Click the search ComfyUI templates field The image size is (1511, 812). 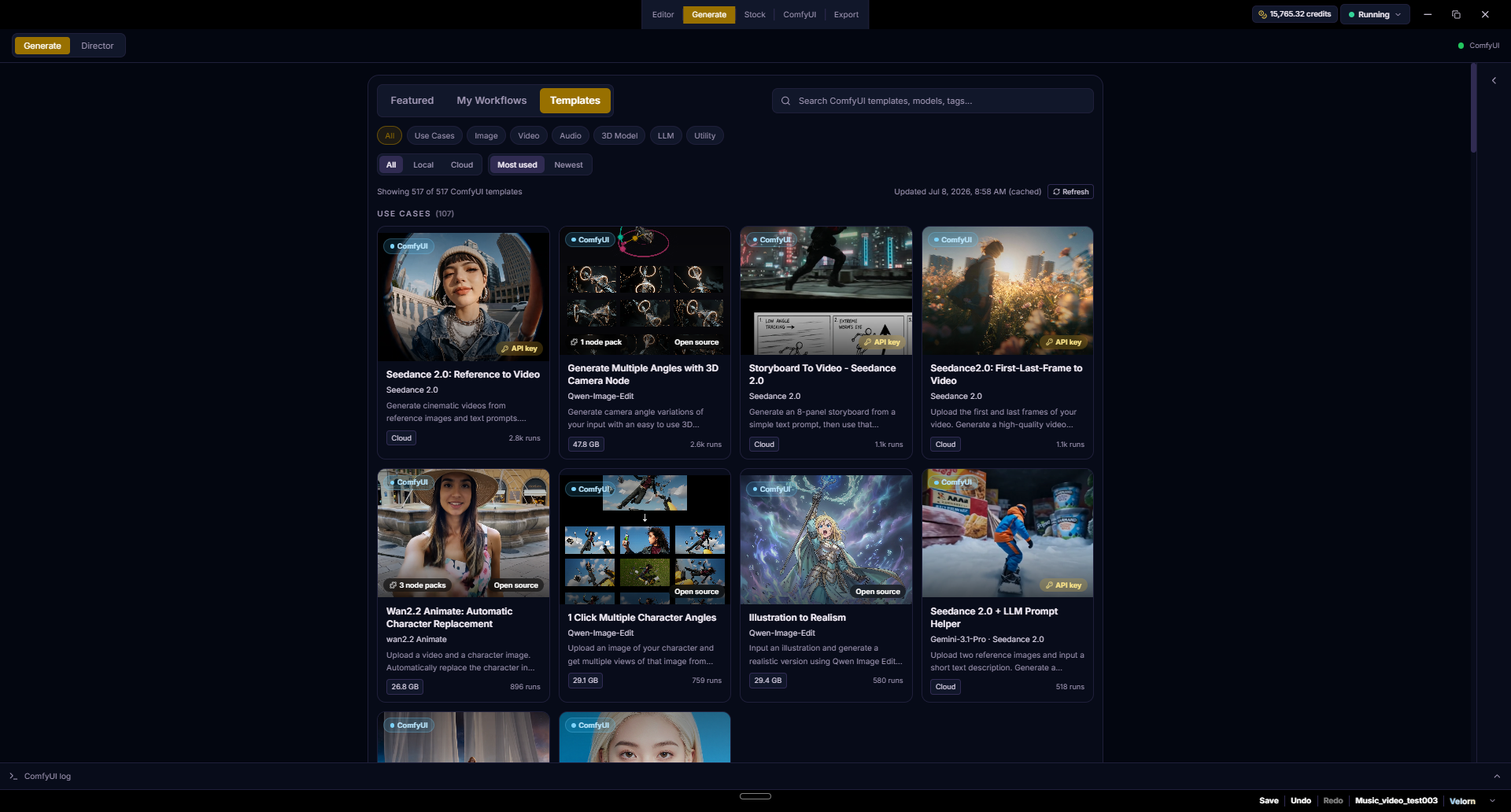point(933,101)
